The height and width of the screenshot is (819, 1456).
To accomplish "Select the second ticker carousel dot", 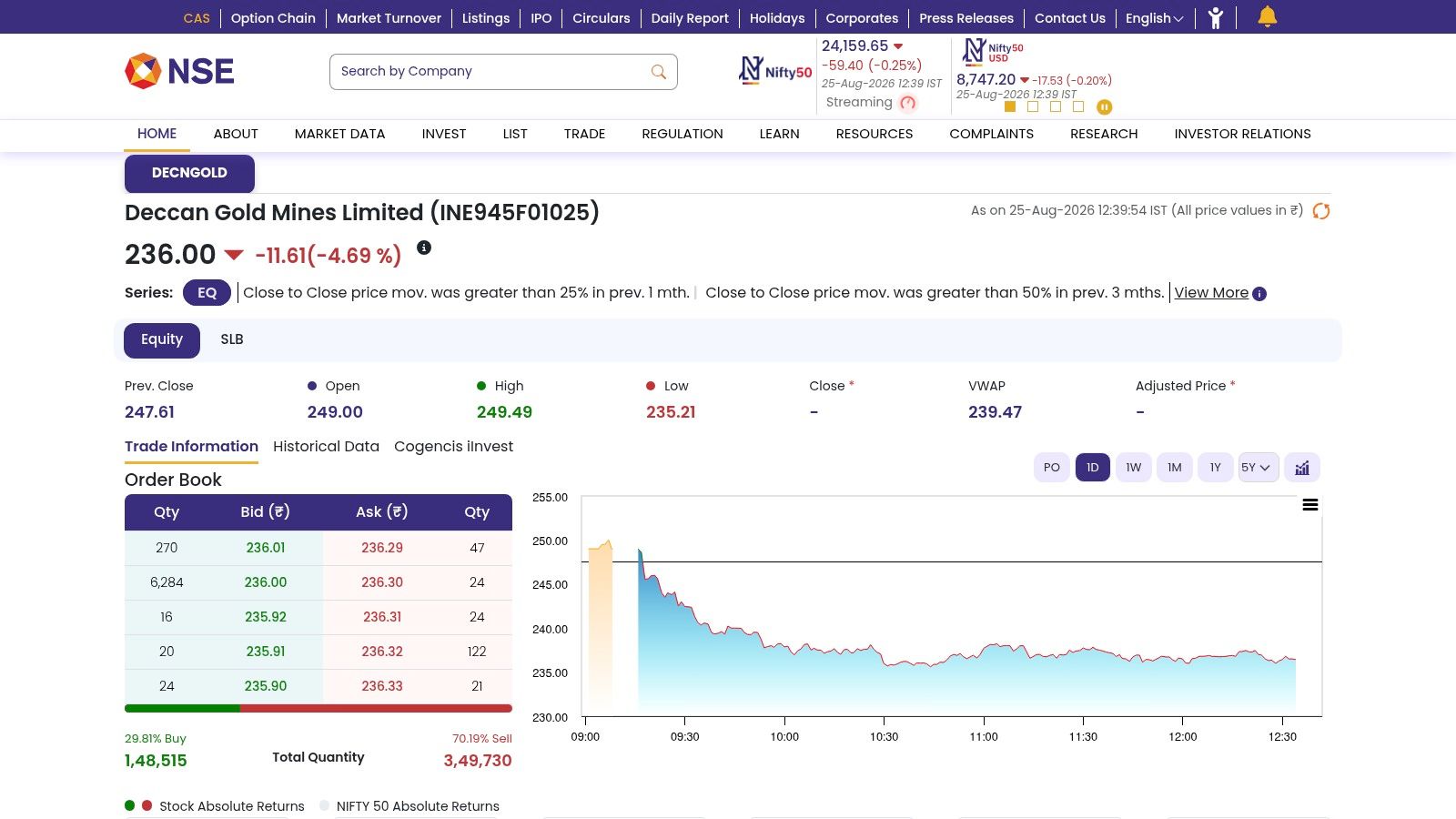I will (1033, 106).
